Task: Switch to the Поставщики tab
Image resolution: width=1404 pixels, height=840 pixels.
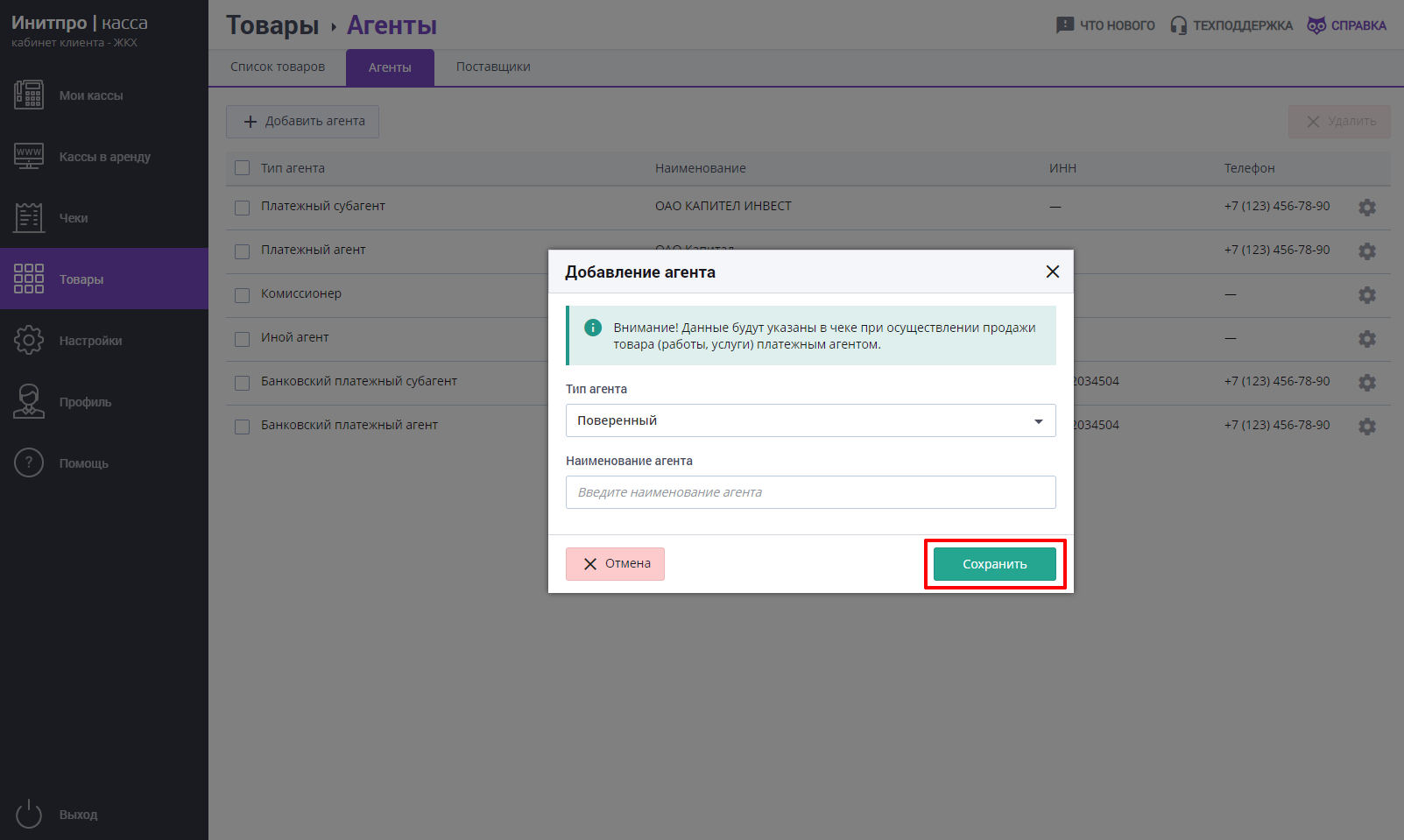Action: click(493, 67)
